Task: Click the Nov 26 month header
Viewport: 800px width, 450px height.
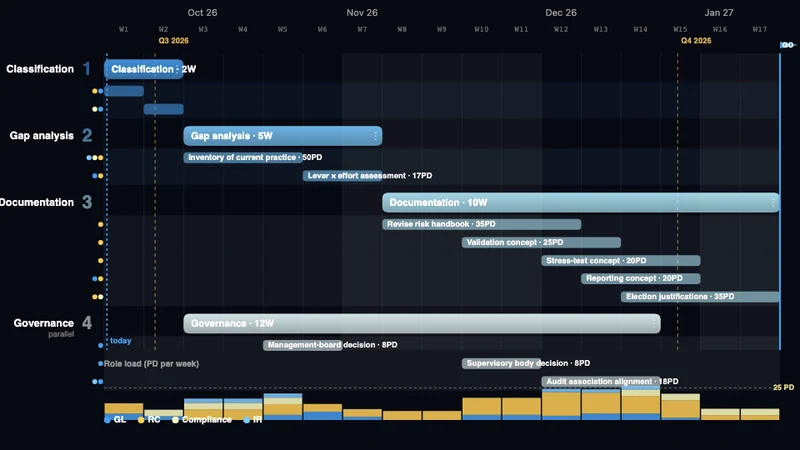Action: click(362, 13)
